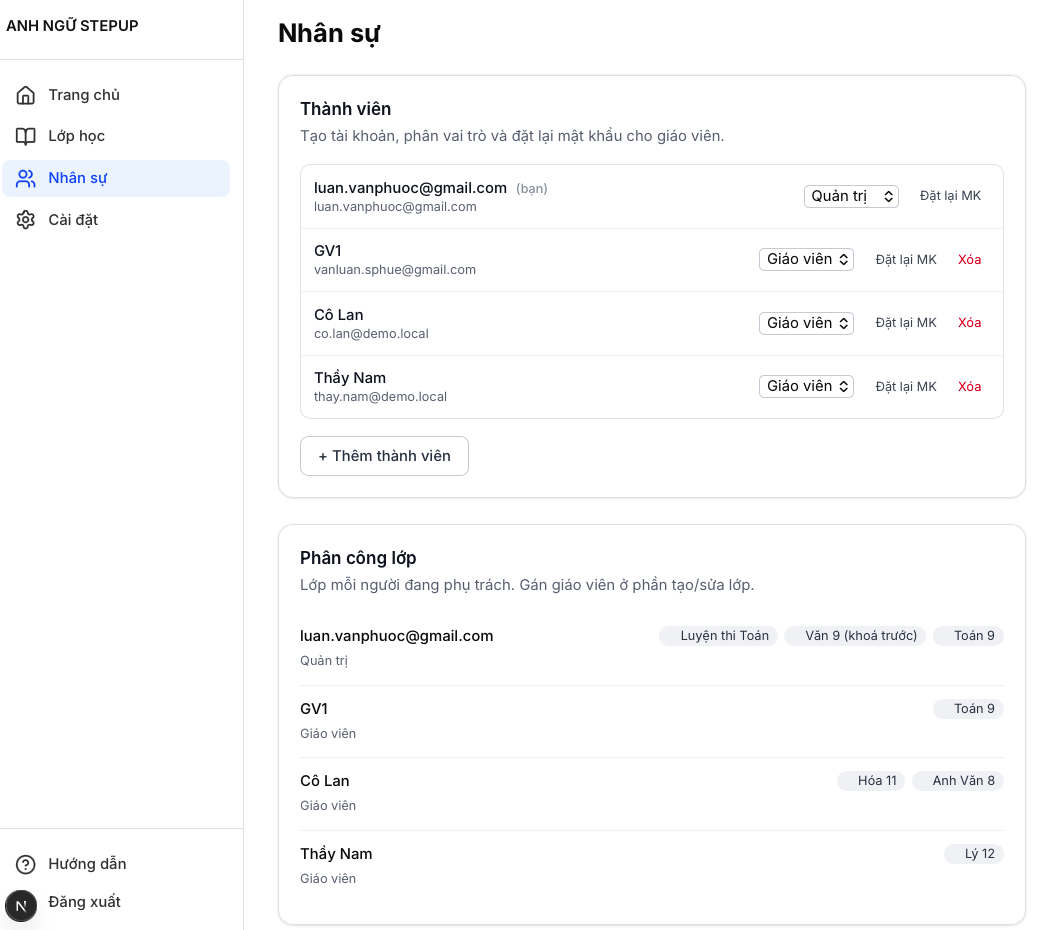Click the people icon beside Nhân sự
This screenshot has height=930, width=1051.
25,178
